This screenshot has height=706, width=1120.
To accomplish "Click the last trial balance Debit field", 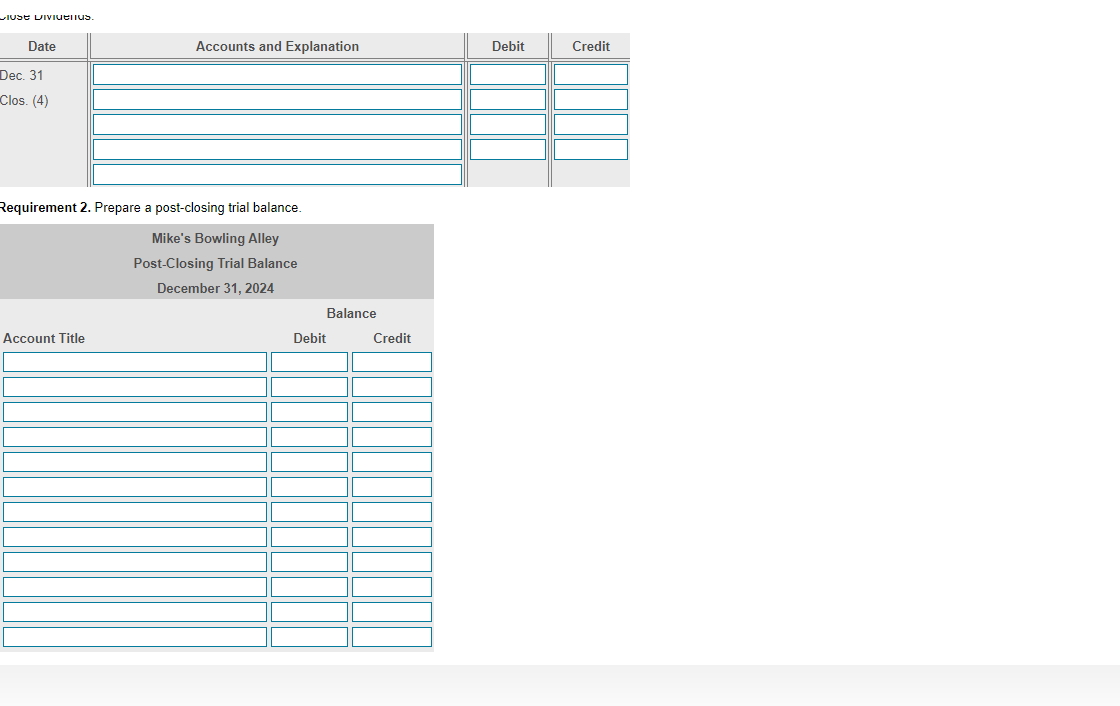I will pos(309,637).
